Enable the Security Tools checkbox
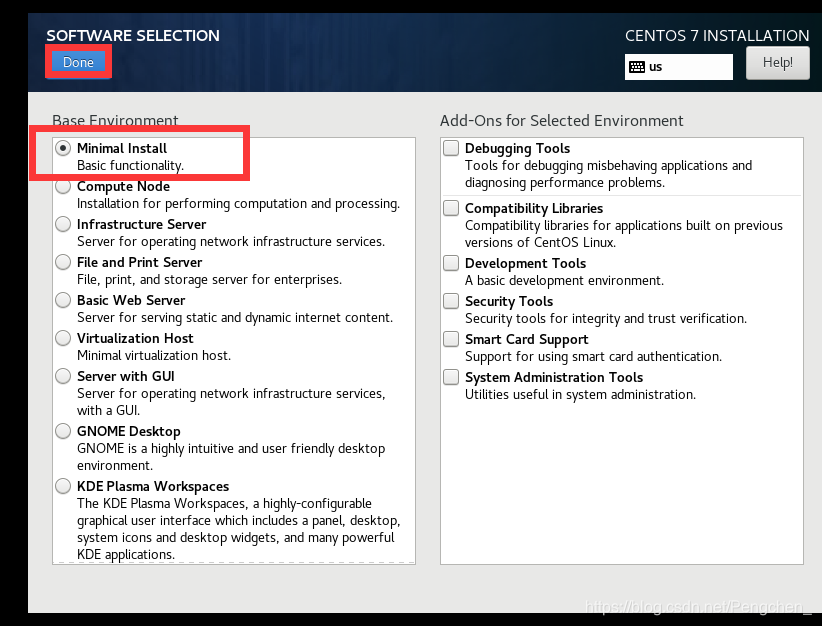Screen dimensions: 822x626 tap(451, 301)
